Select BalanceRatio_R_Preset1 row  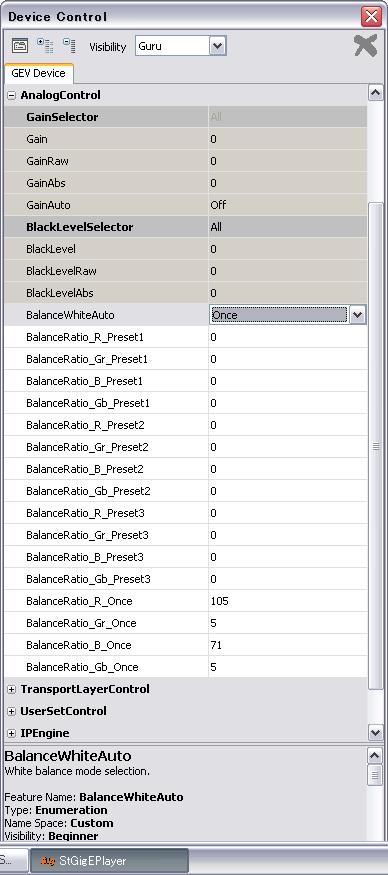point(185,337)
